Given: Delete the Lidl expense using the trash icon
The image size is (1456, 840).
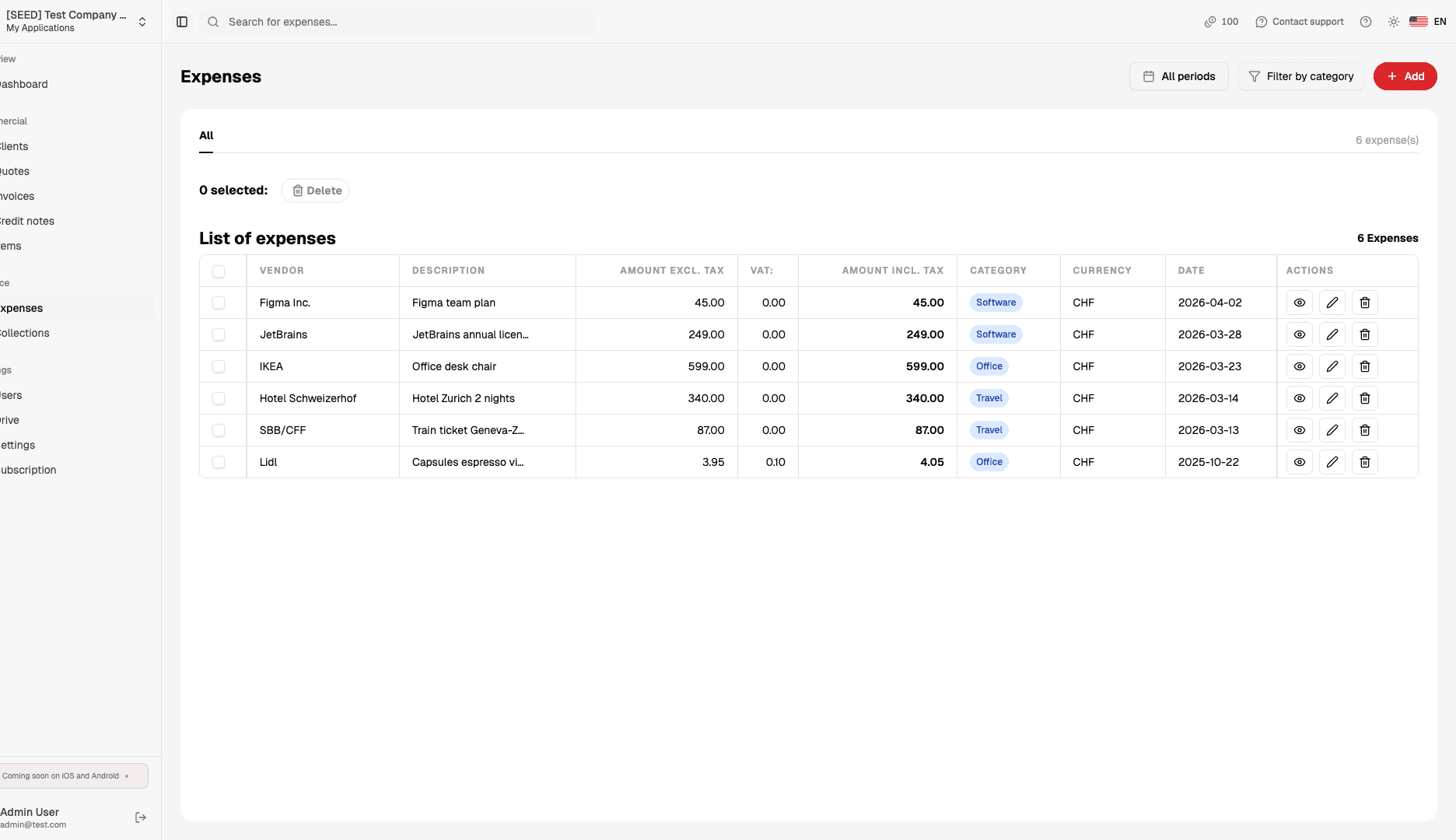Looking at the screenshot, I should click(x=1364, y=462).
